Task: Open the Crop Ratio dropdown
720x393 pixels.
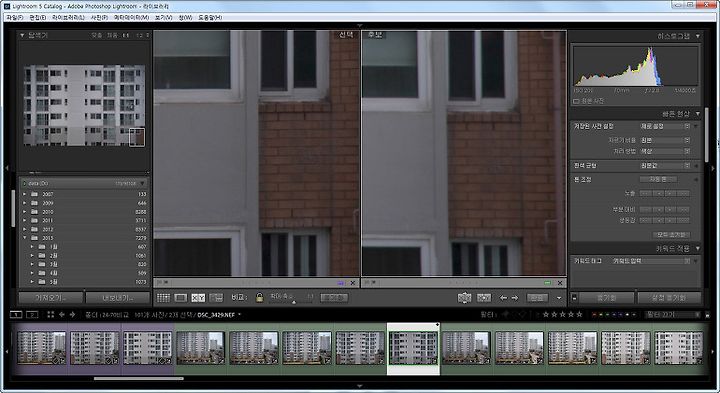Action: (664, 140)
